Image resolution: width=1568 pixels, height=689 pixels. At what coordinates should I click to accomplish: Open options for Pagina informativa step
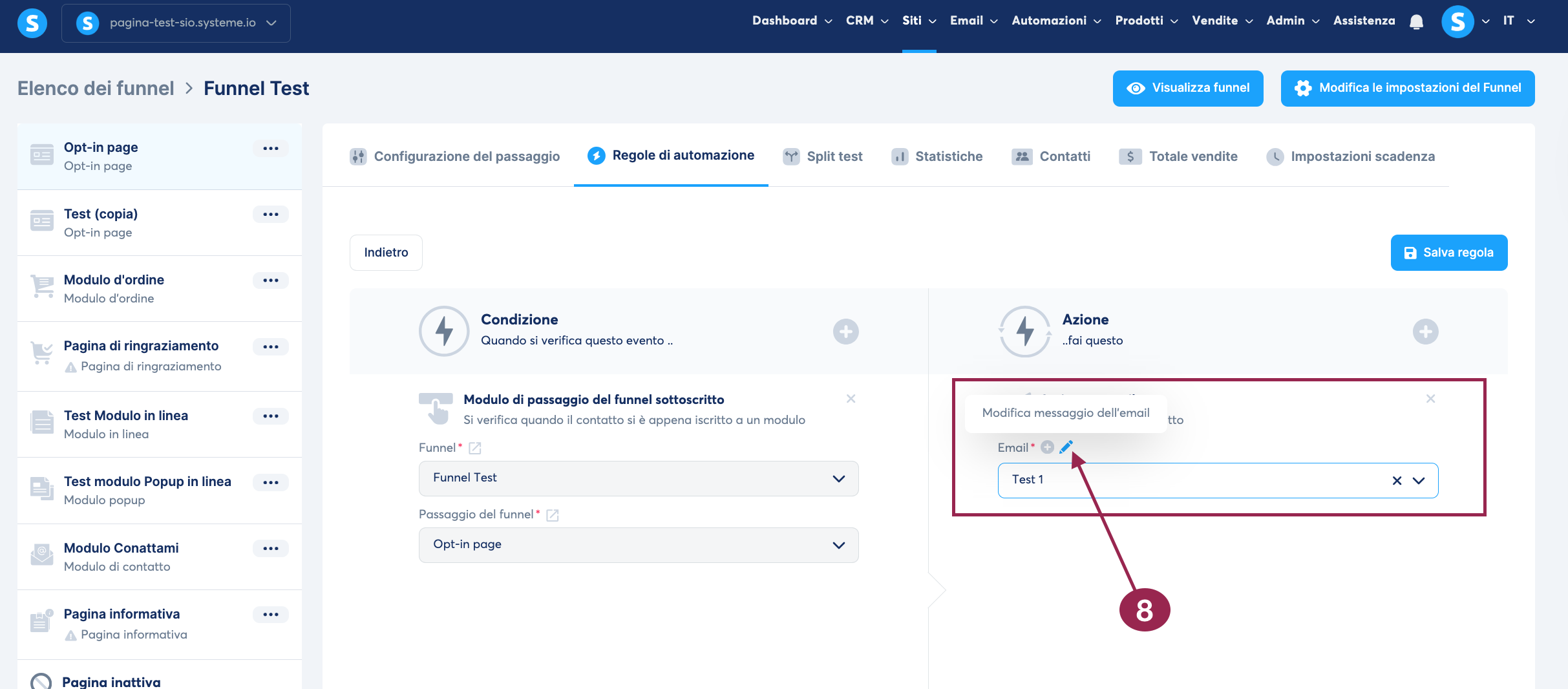271,615
